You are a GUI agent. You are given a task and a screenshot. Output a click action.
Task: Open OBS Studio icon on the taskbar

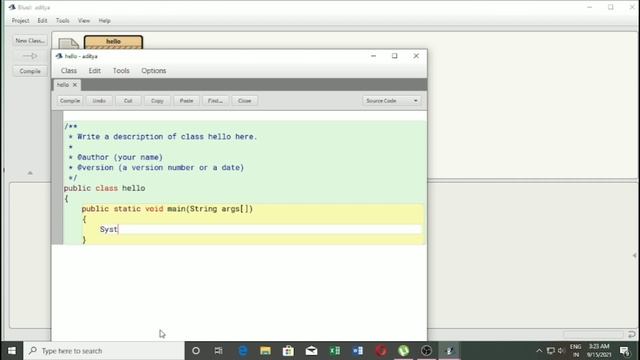click(x=427, y=351)
